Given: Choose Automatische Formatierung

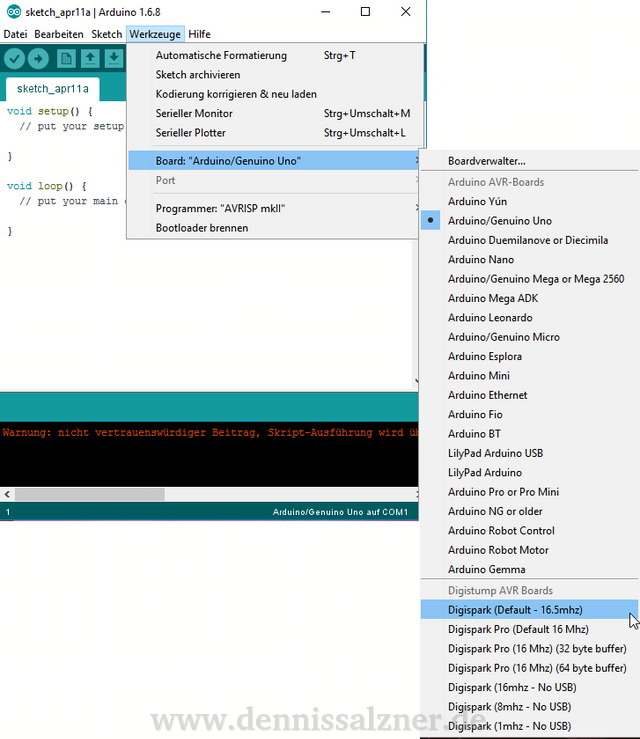Looking at the screenshot, I should pyautogui.click(x=274, y=55).
